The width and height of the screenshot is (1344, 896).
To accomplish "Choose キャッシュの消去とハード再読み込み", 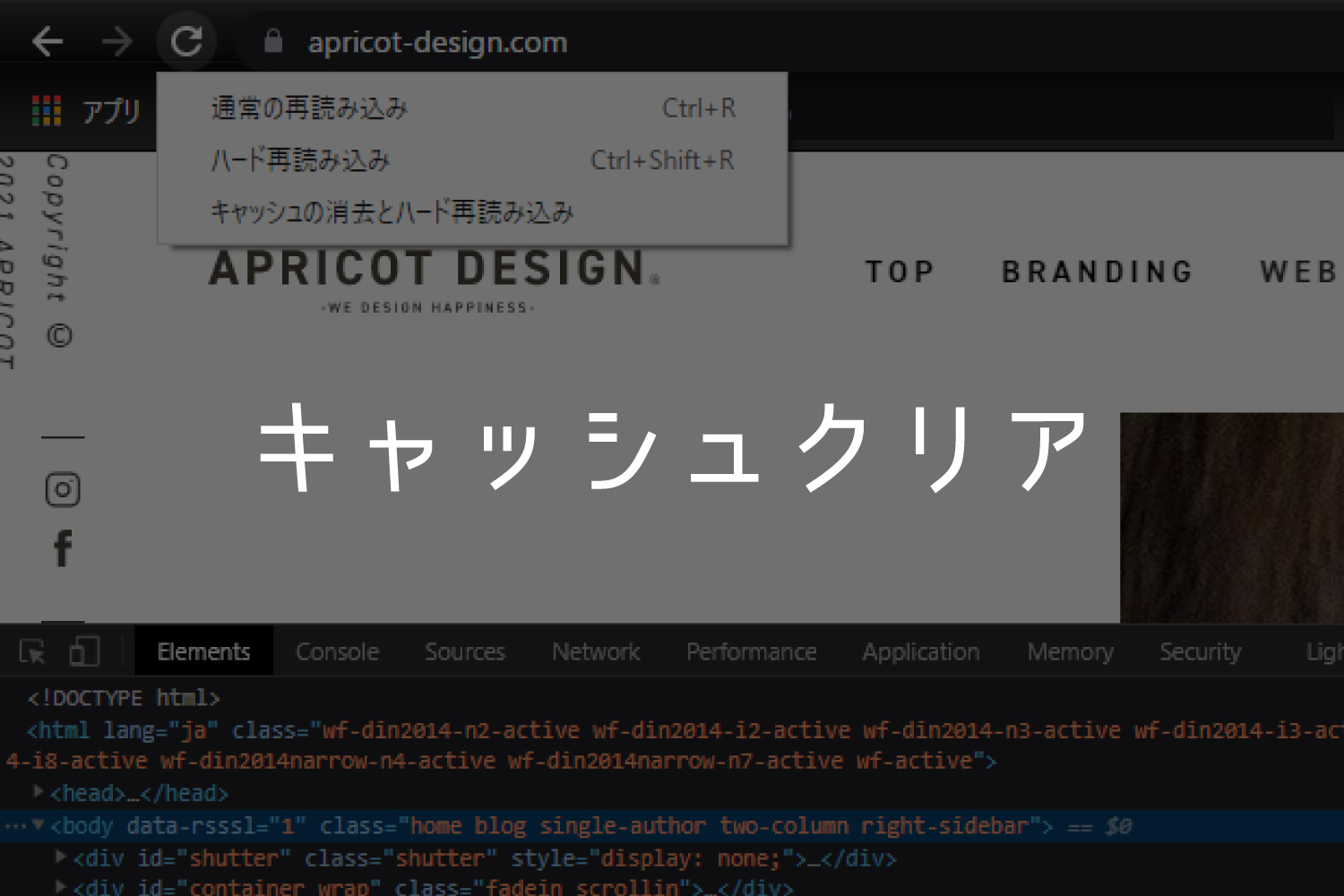I will click(472, 212).
